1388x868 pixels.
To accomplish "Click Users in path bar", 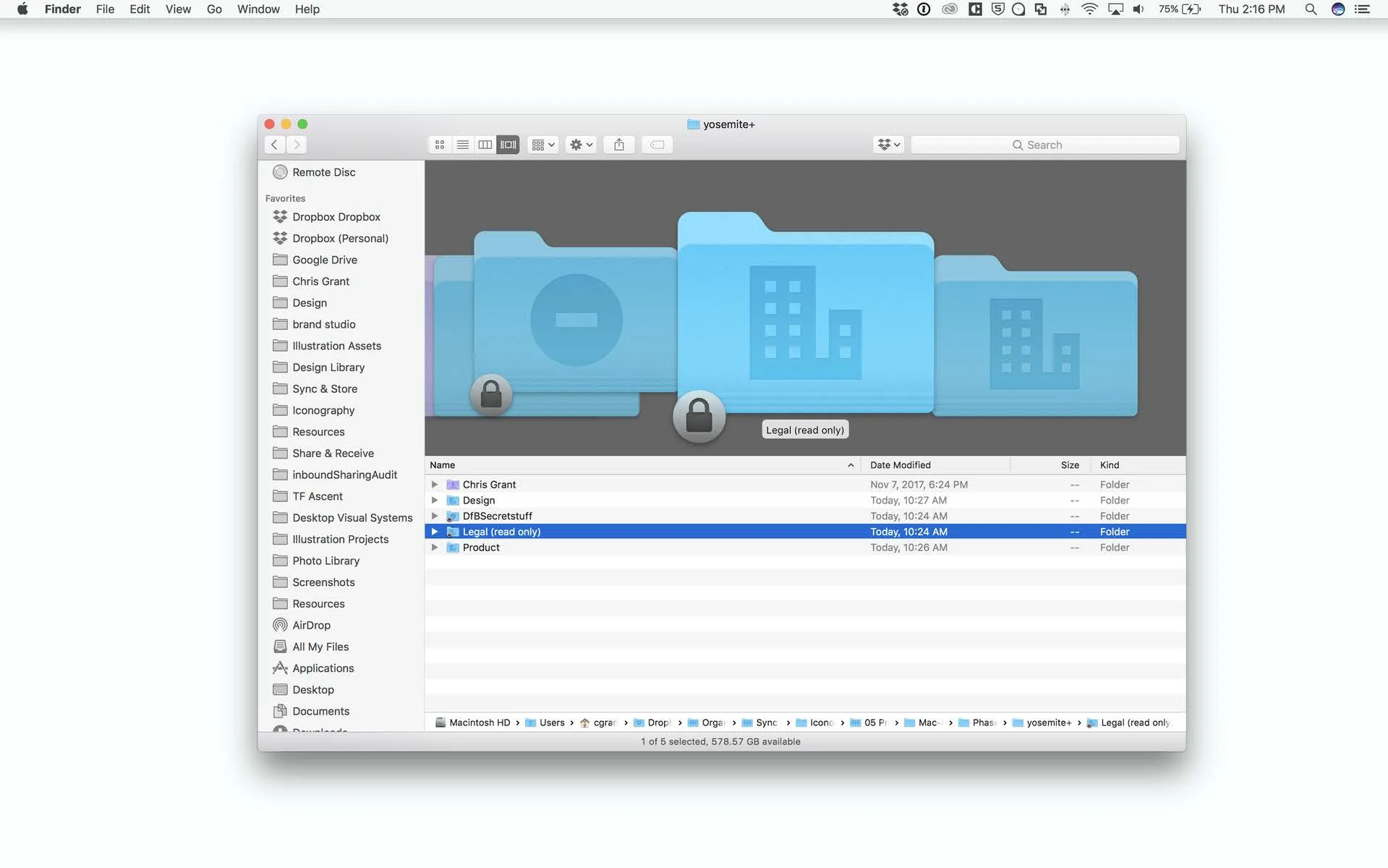I will (545, 723).
